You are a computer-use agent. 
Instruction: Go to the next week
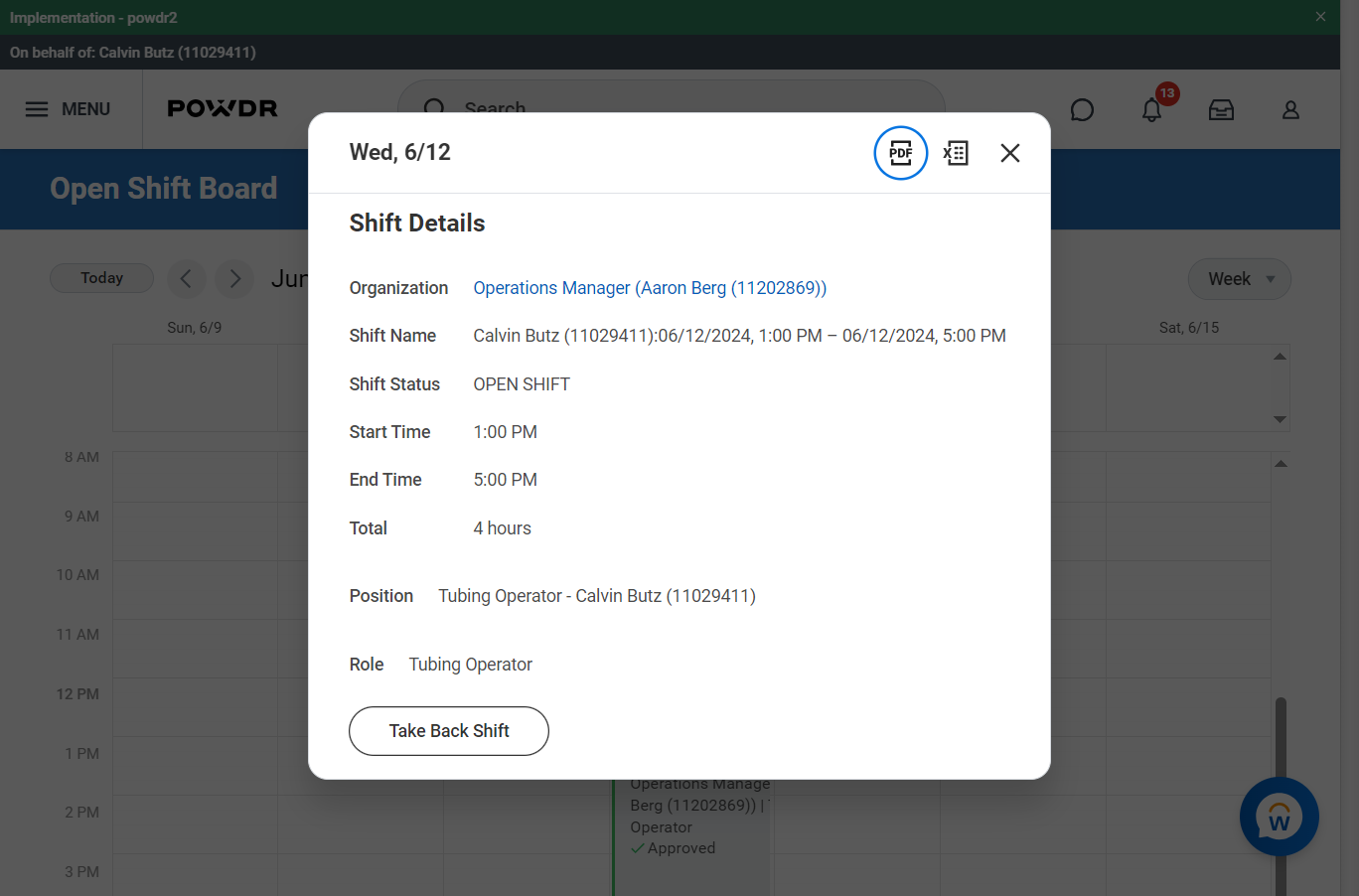[234, 279]
